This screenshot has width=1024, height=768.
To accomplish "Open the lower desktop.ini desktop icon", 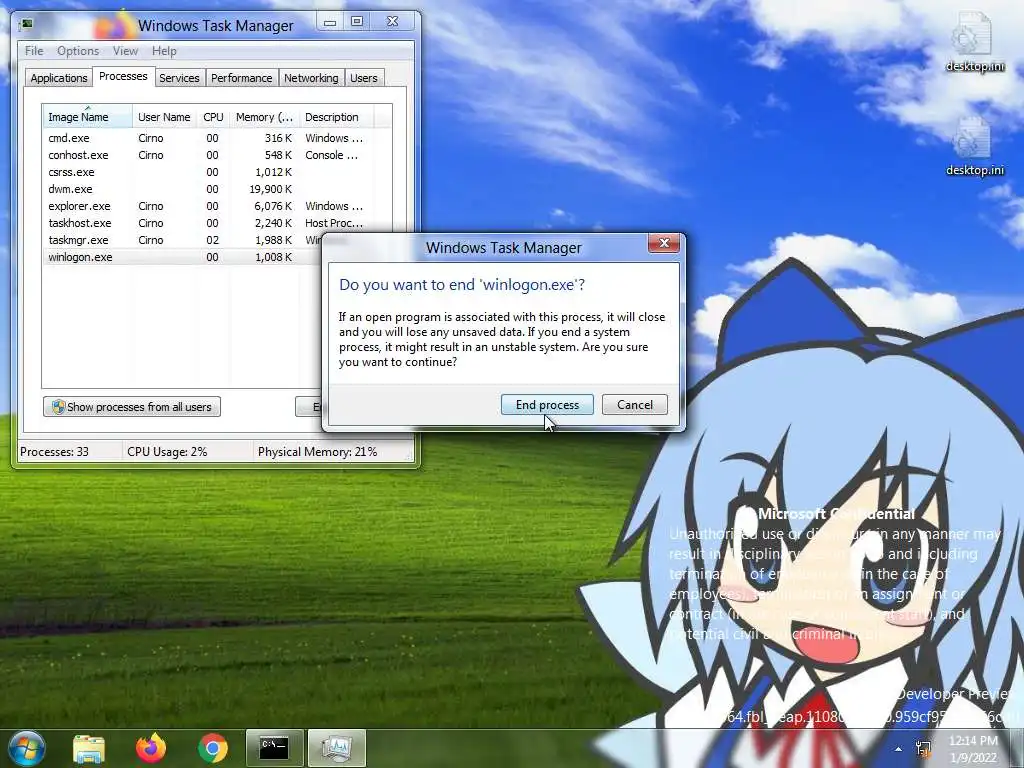I will pos(974,146).
